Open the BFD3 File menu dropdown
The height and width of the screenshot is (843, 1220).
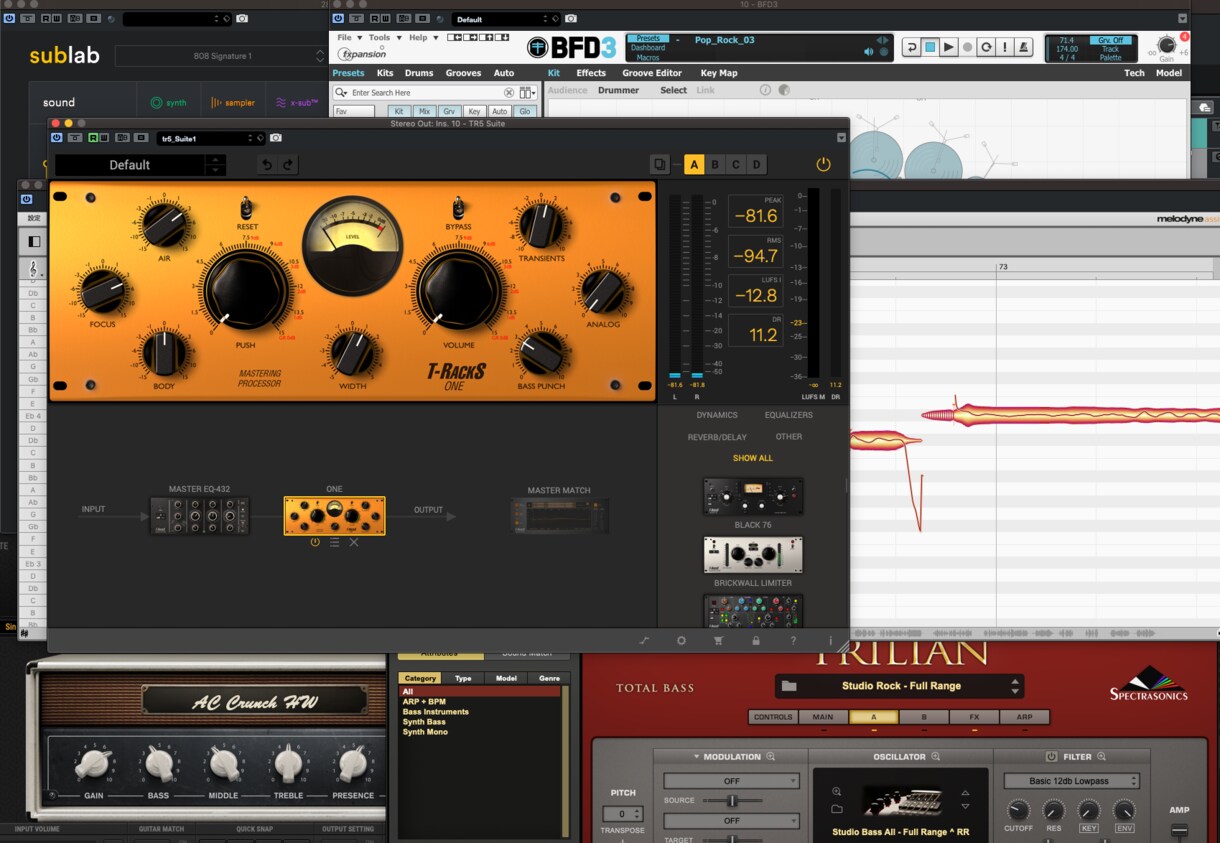click(348, 38)
